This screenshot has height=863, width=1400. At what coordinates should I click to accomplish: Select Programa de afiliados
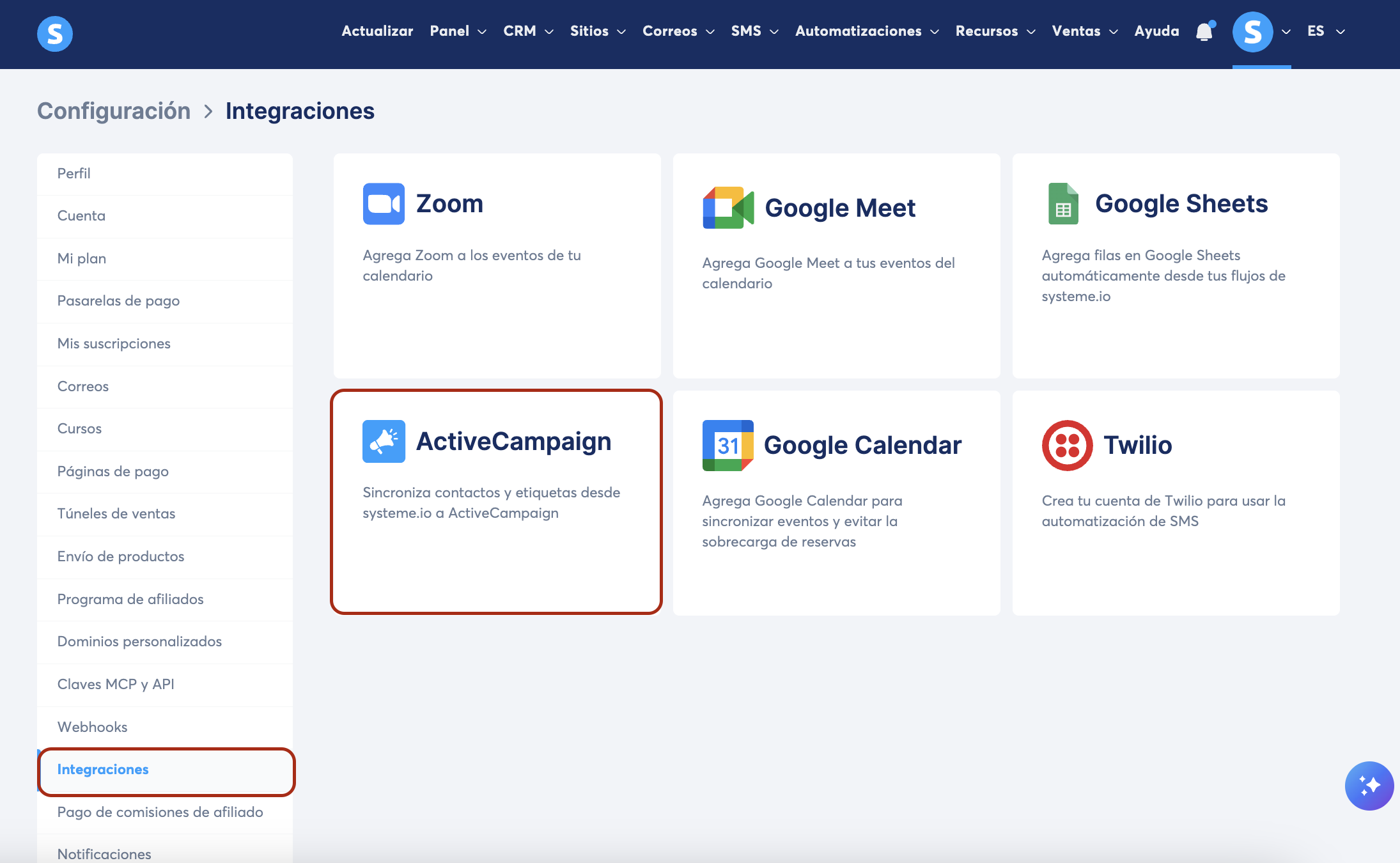pos(165,600)
